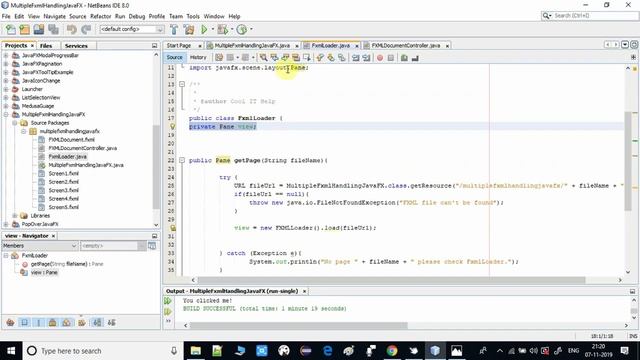Click the Source view button
Screen dimensions: 640x360
[x=174, y=58]
